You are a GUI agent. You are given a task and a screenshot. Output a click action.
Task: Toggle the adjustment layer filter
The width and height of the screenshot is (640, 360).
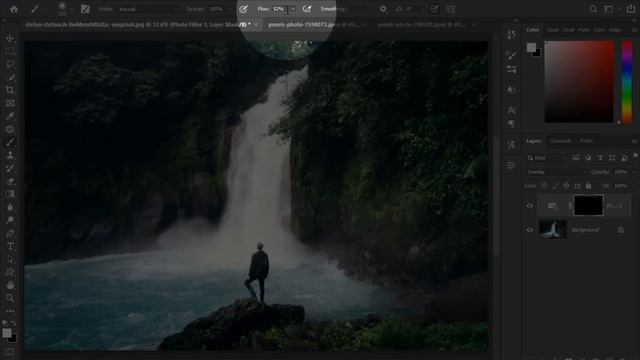point(588,158)
